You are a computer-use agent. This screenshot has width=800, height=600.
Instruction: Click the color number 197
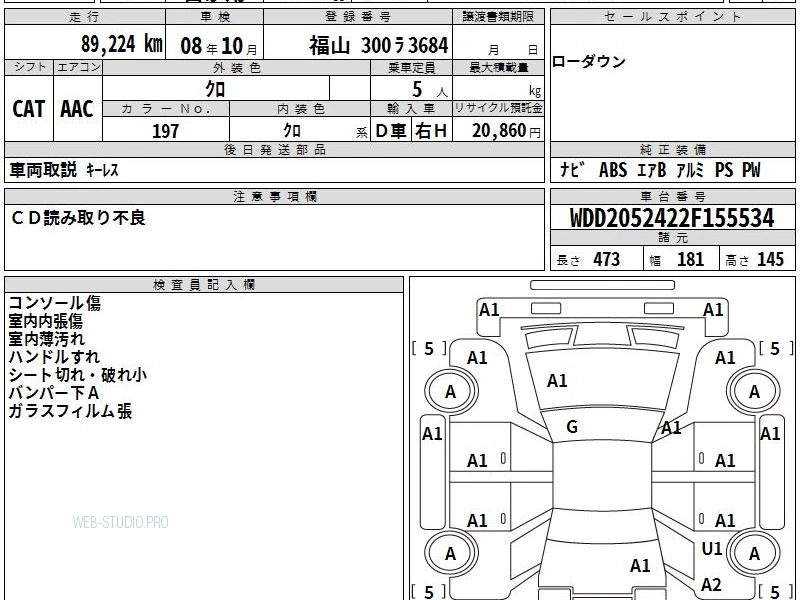click(165, 131)
